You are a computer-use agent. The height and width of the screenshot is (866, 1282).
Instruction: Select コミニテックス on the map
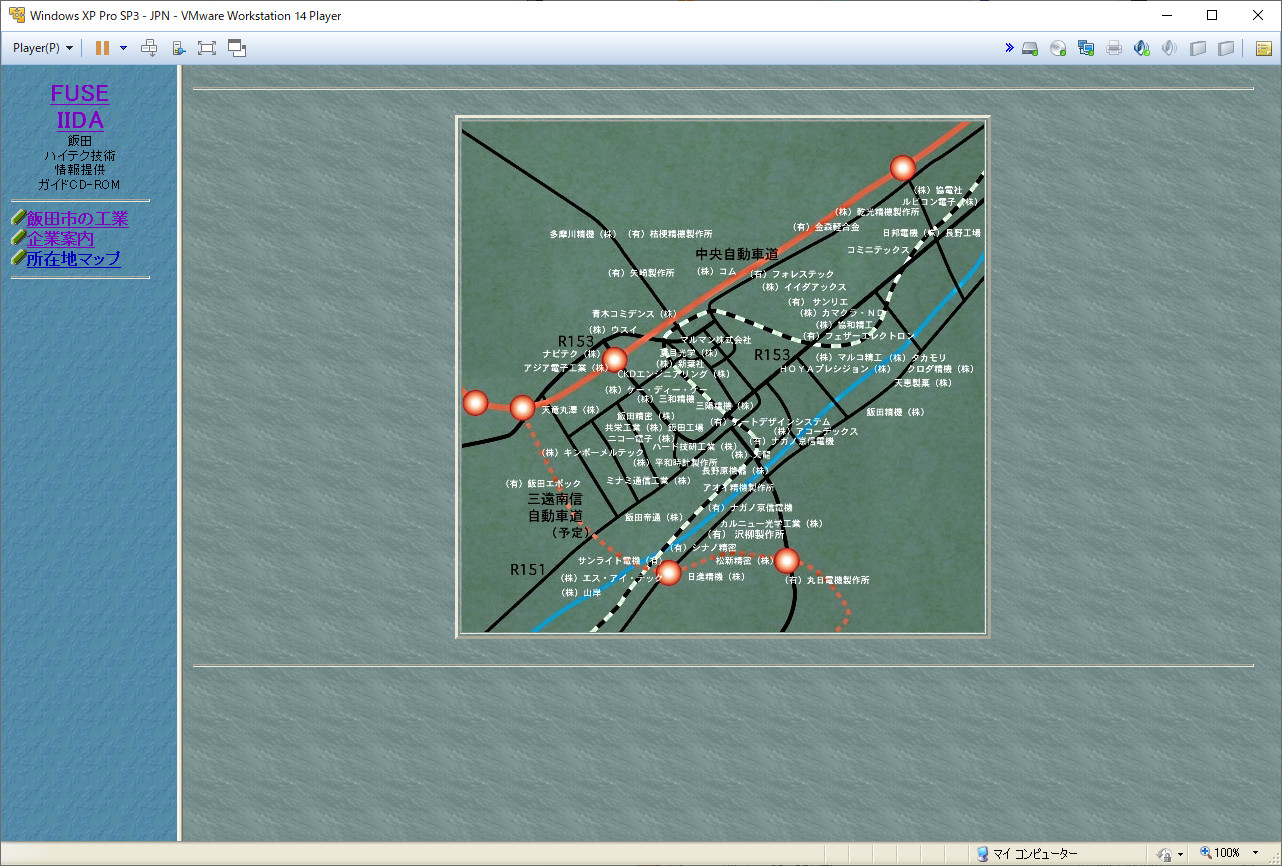pyautogui.click(x=878, y=249)
